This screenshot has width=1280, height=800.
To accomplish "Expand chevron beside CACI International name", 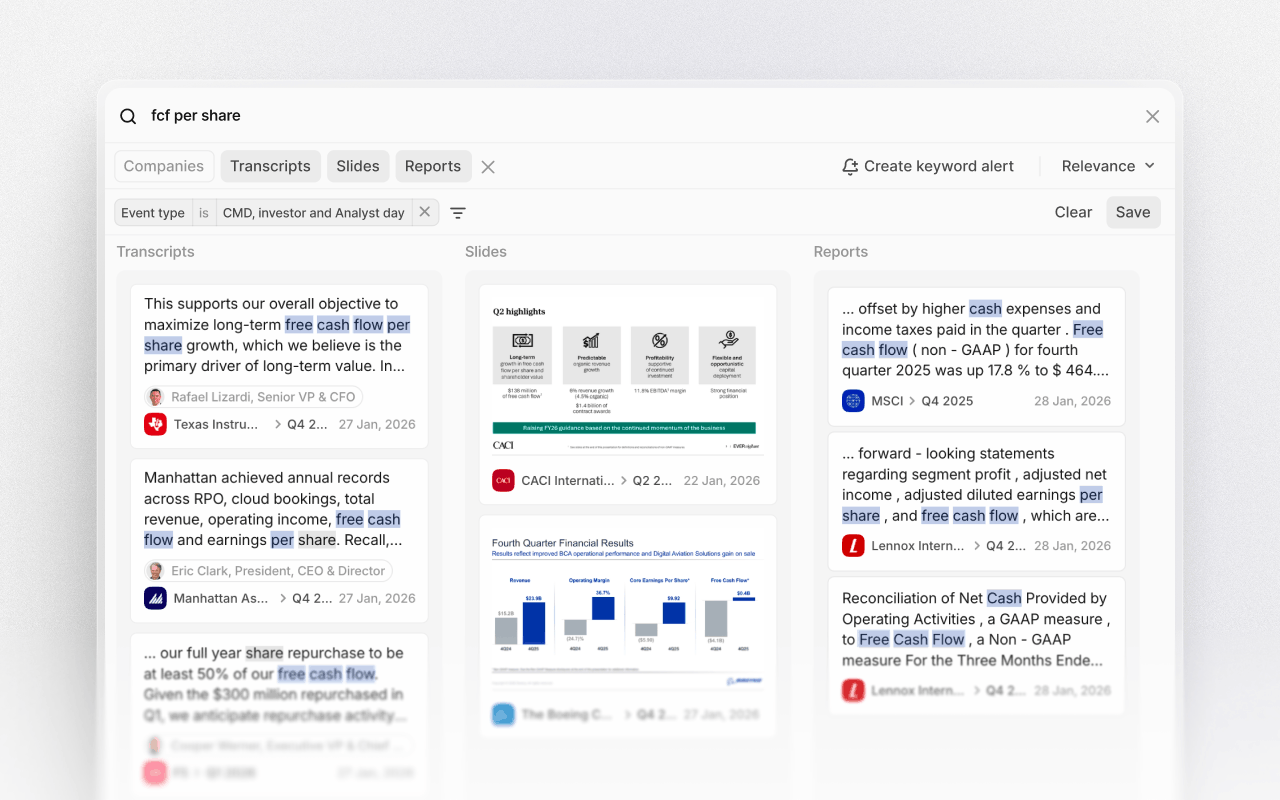I will (626, 480).
